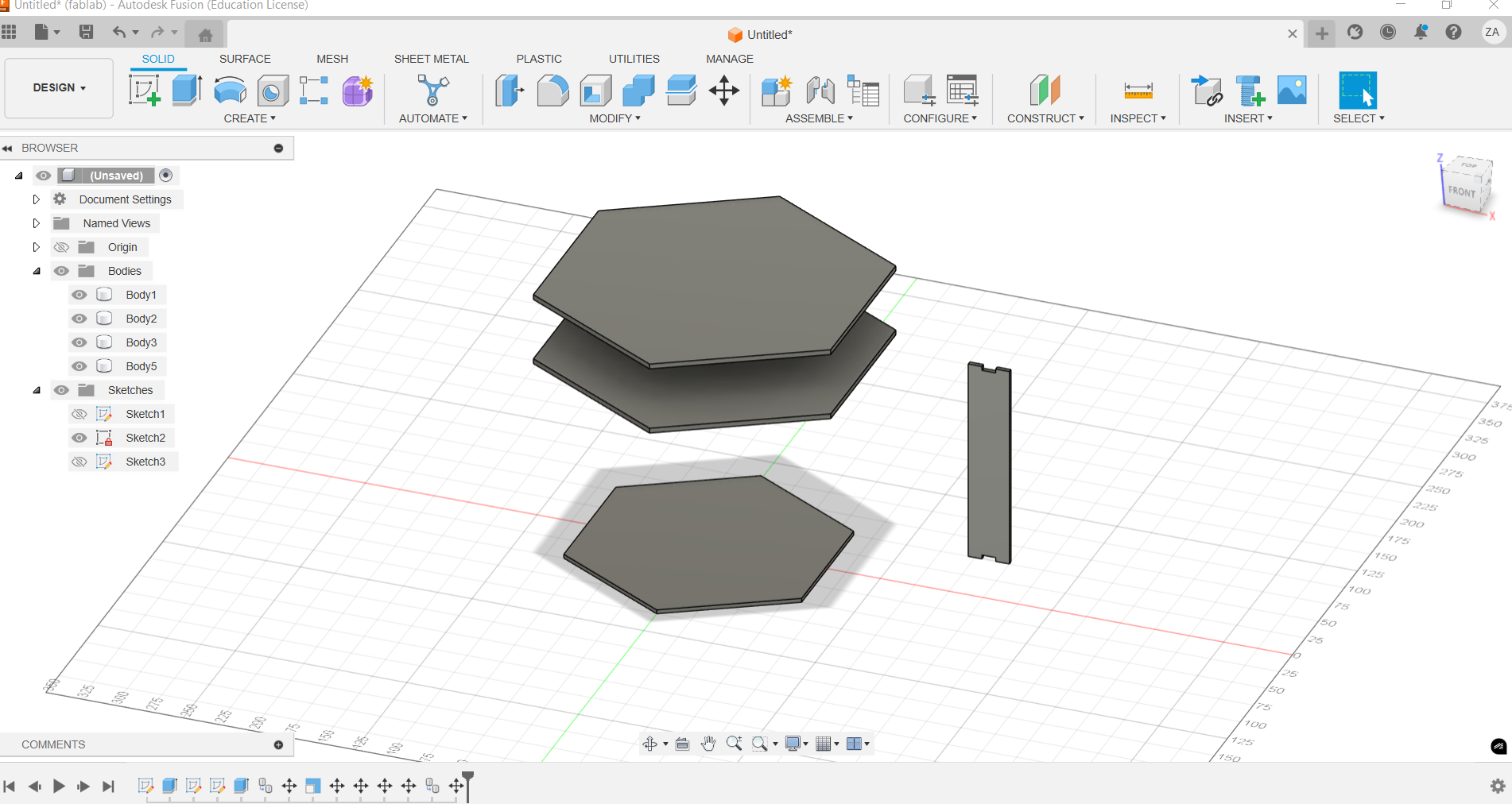1512x804 pixels.
Task: Switch to the MANAGE tab
Action: pyautogui.click(x=730, y=59)
